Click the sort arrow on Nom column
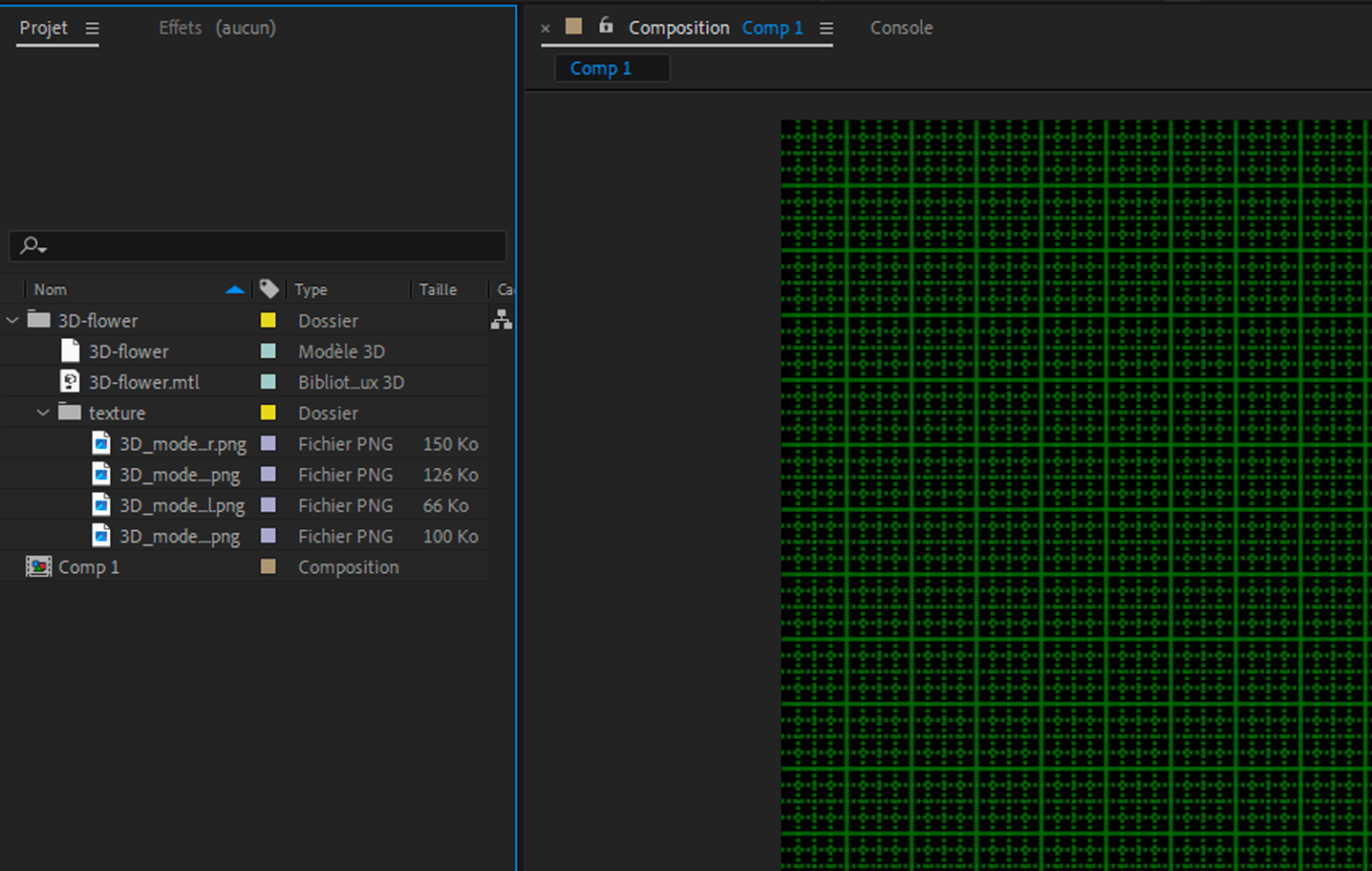 pos(234,289)
